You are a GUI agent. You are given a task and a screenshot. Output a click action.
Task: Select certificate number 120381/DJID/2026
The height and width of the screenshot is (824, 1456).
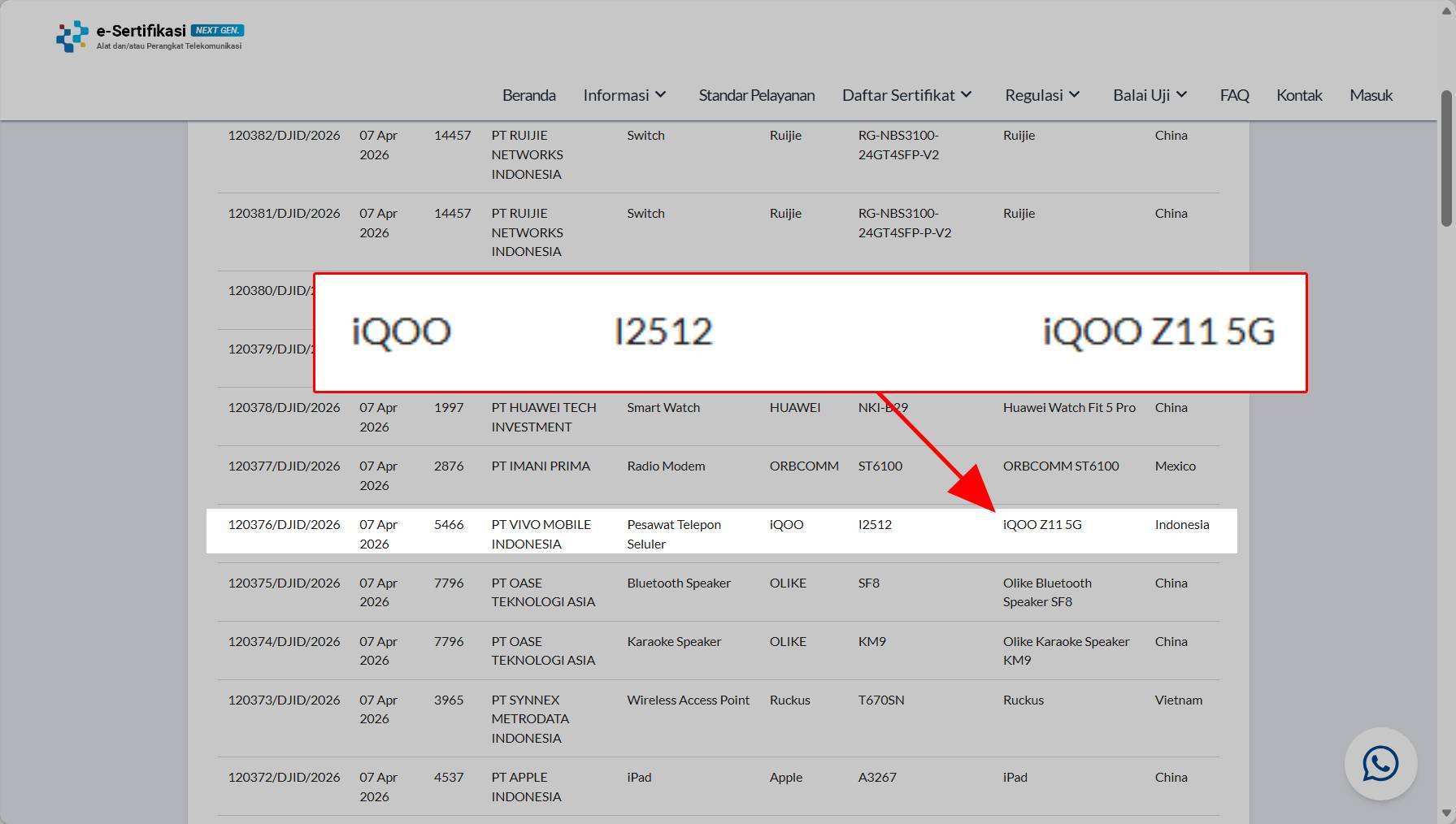pyautogui.click(x=284, y=214)
